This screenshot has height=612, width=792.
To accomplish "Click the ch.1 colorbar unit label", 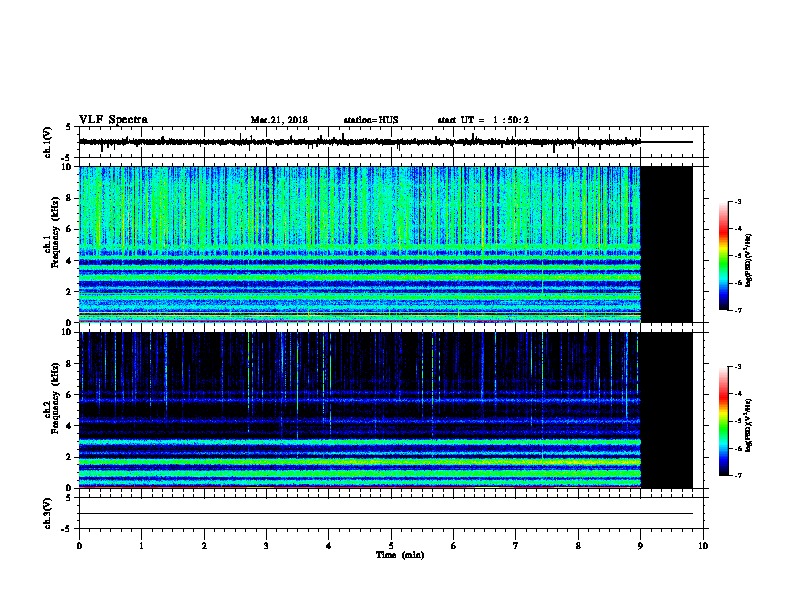I will [x=749, y=261].
